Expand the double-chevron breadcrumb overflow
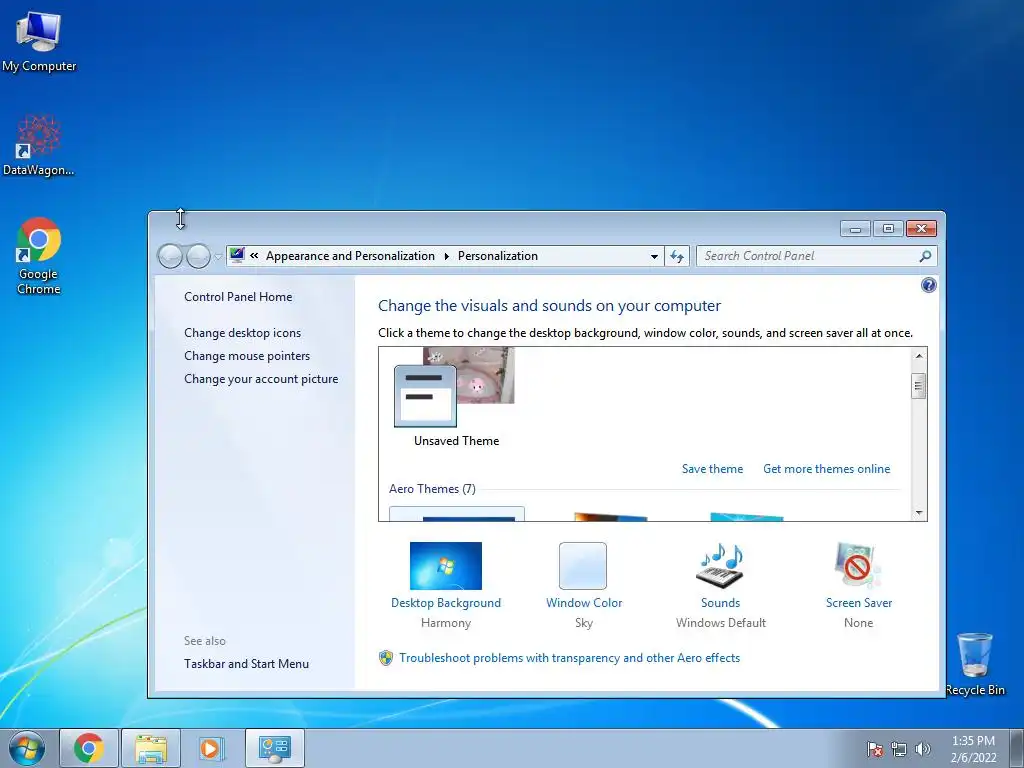This screenshot has width=1024, height=768. pos(254,256)
